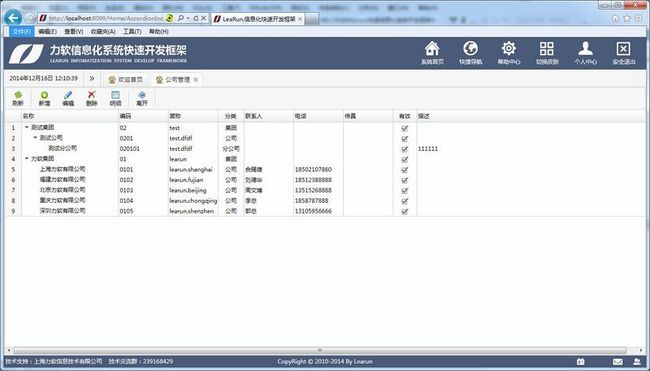This screenshot has width=650, height=371.
Task: Click mail envelope icon in footer
Action: point(617,362)
